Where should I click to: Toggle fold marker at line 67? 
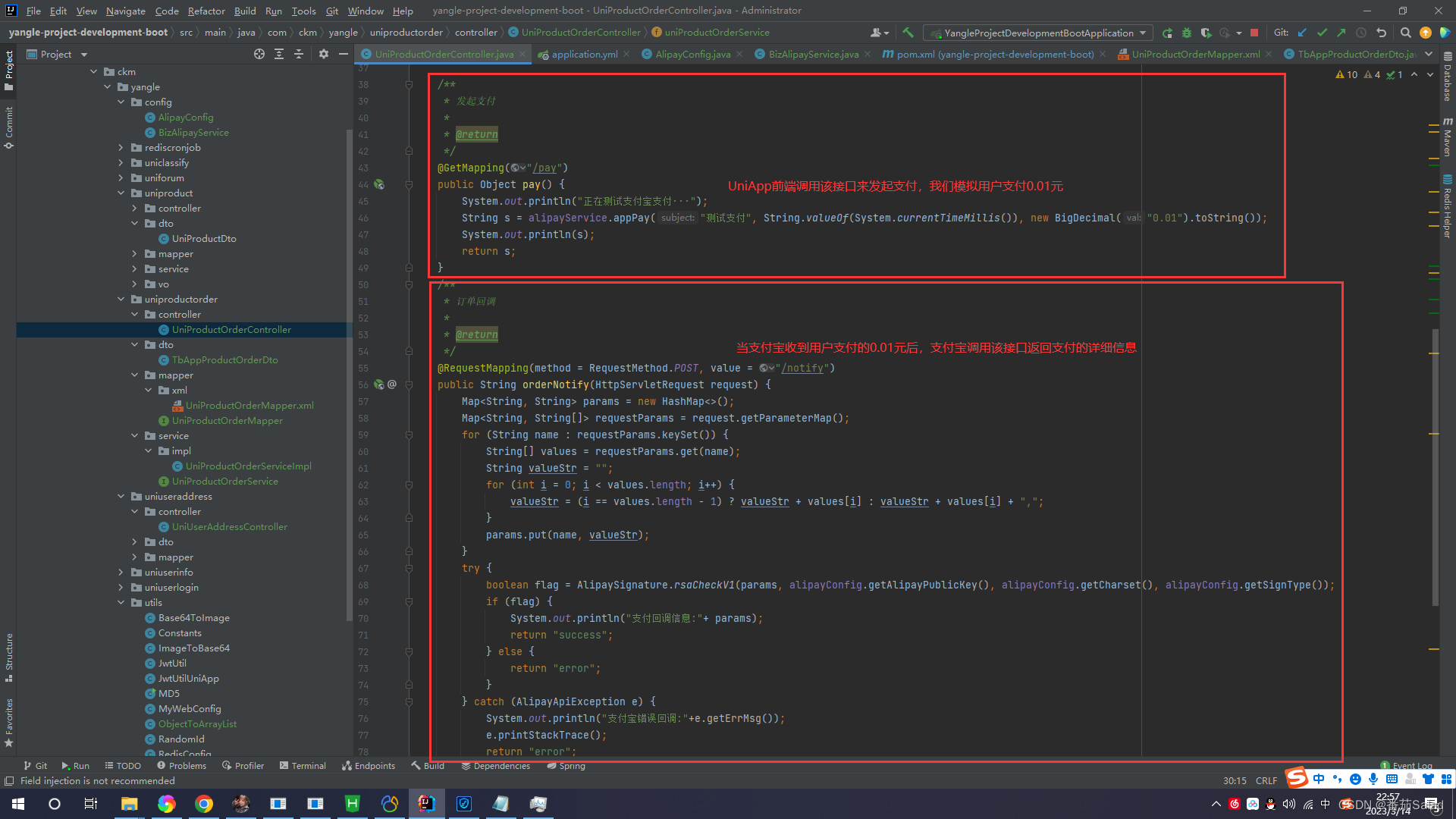click(409, 568)
